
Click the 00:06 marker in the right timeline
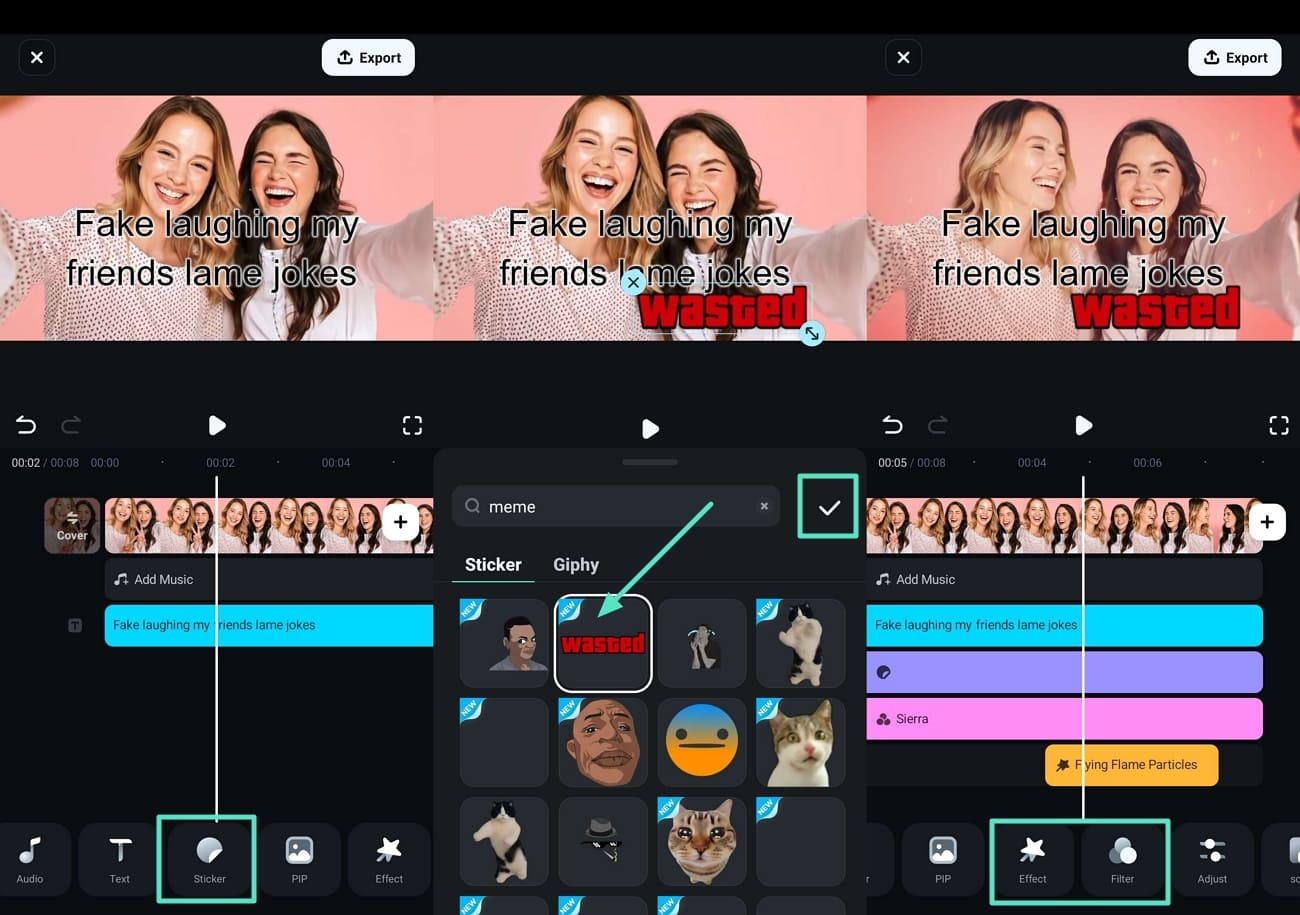[x=1147, y=463]
